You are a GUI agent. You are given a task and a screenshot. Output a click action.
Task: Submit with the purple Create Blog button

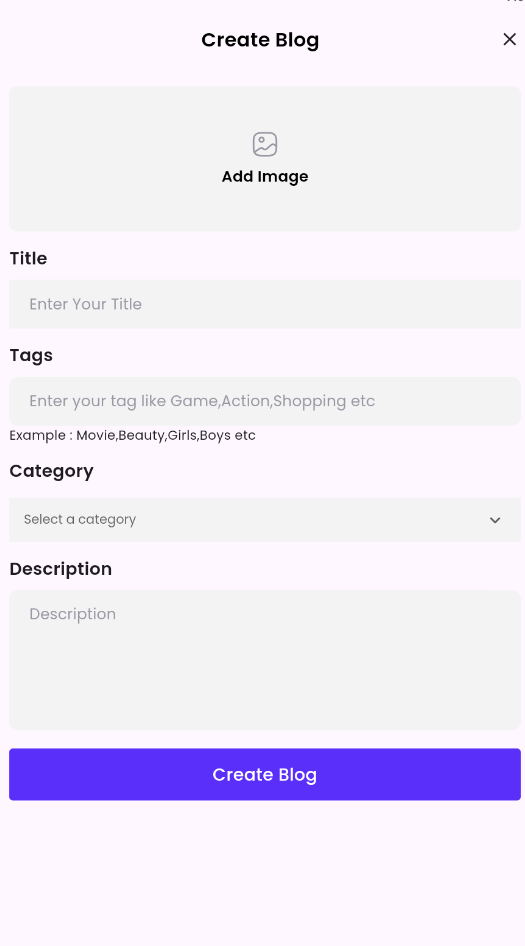point(265,775)
